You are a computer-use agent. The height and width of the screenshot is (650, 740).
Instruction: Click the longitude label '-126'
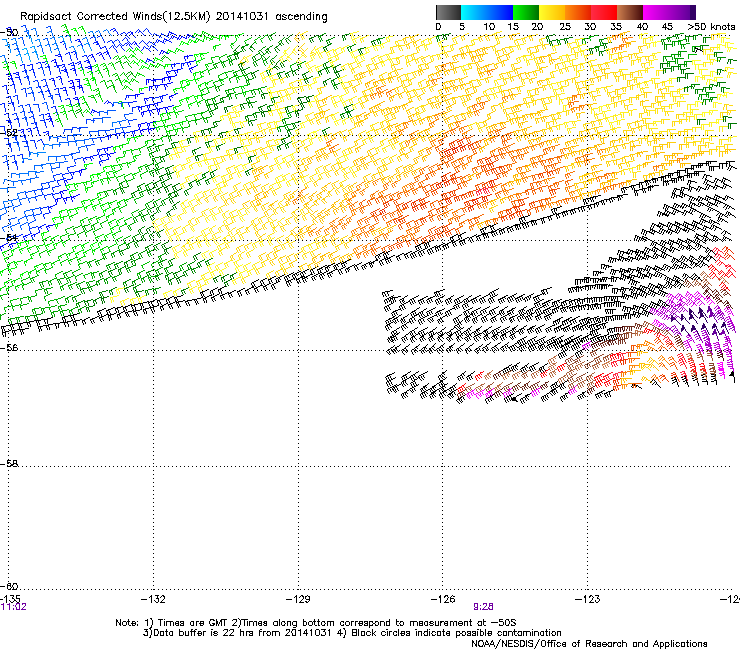[x=443, y=599]
